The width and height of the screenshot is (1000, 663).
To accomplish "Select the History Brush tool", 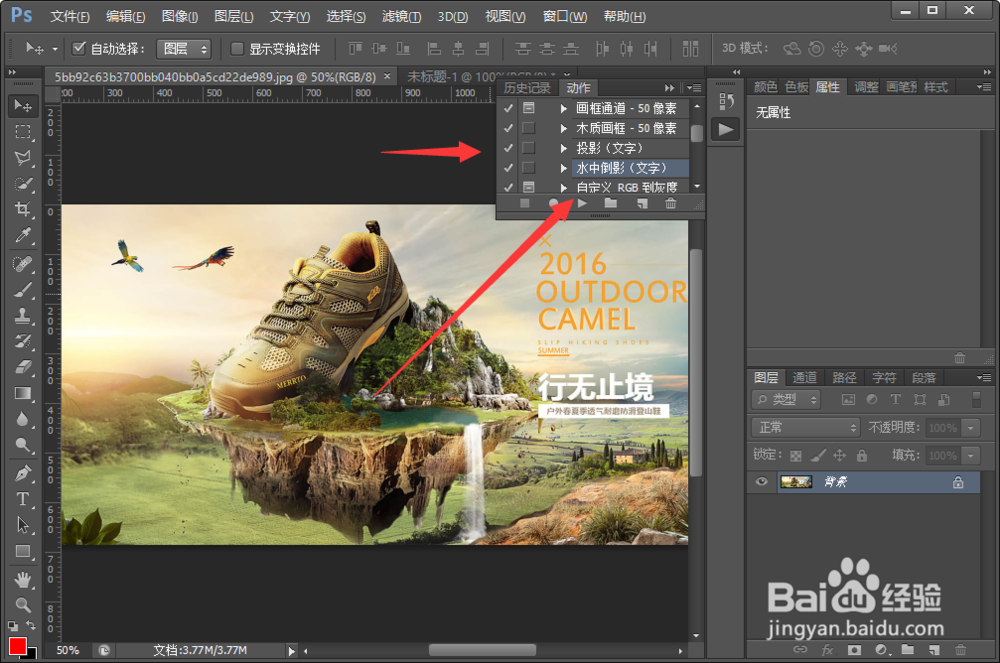I will pyautogui.click(x=23, y=341).
